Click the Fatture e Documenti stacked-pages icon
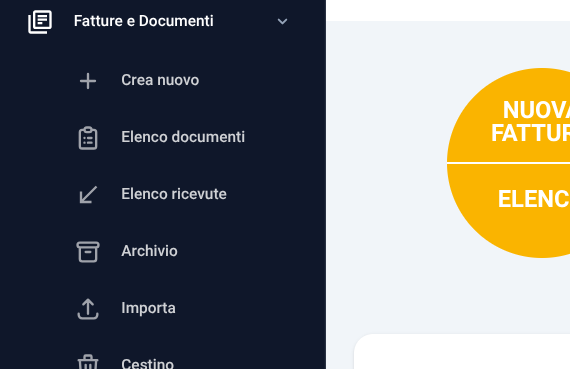Screen dimensions: 570x369 40,22
